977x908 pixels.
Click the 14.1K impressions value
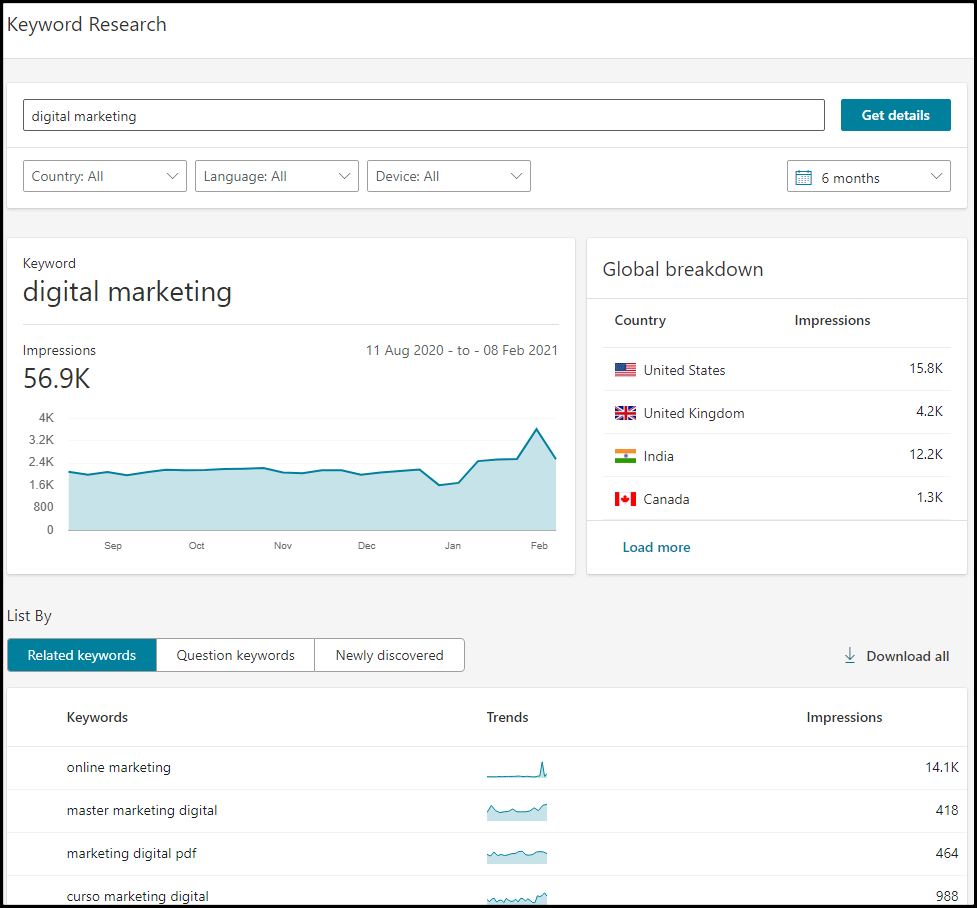tap(941, 767)
